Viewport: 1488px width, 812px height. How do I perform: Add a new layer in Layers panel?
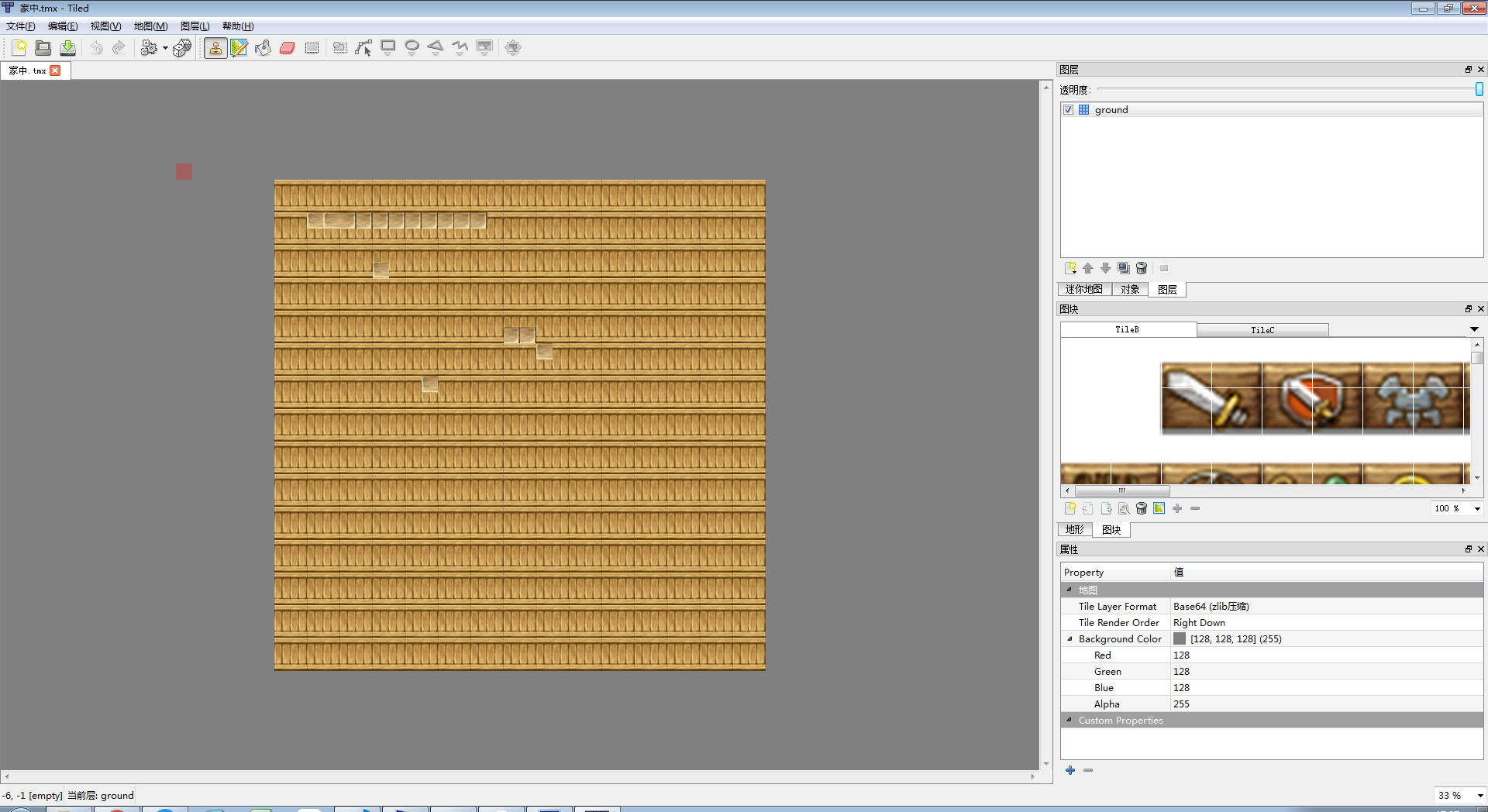[x=1070, y=268]
